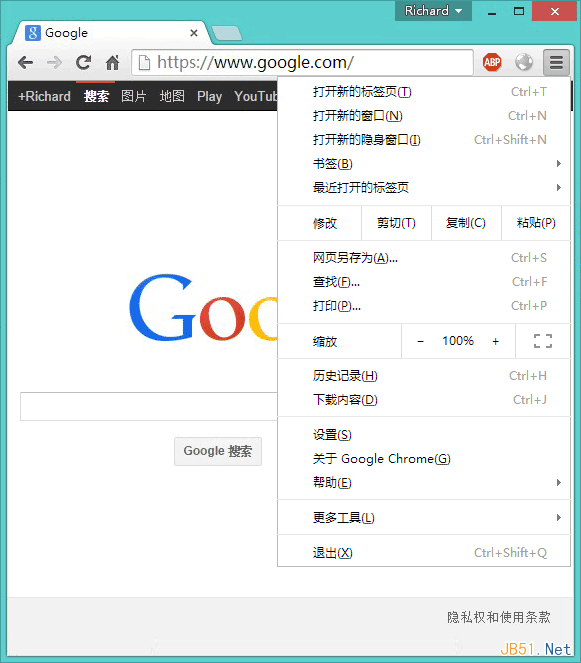Click the browser back arrow
This screenshot has height=663, width=581.
click(26, 63)
